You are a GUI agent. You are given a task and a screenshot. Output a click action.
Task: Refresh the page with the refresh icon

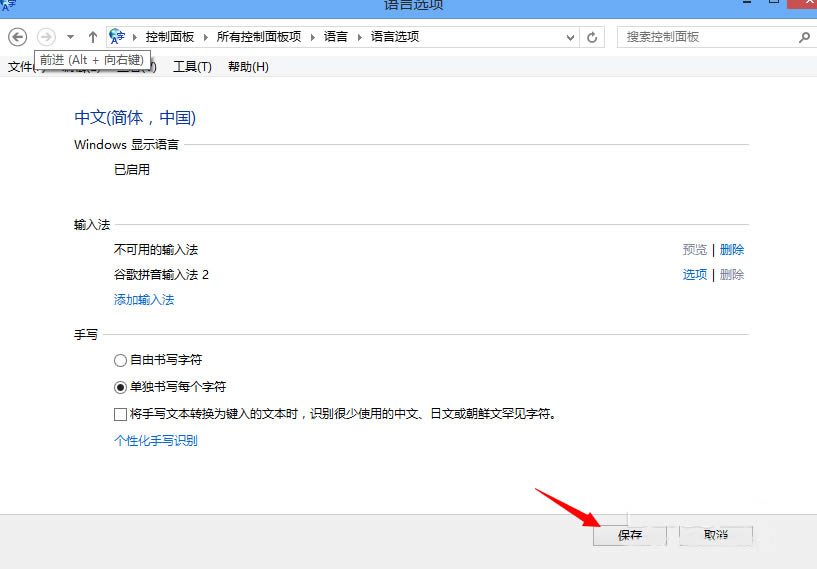[592, 38]
